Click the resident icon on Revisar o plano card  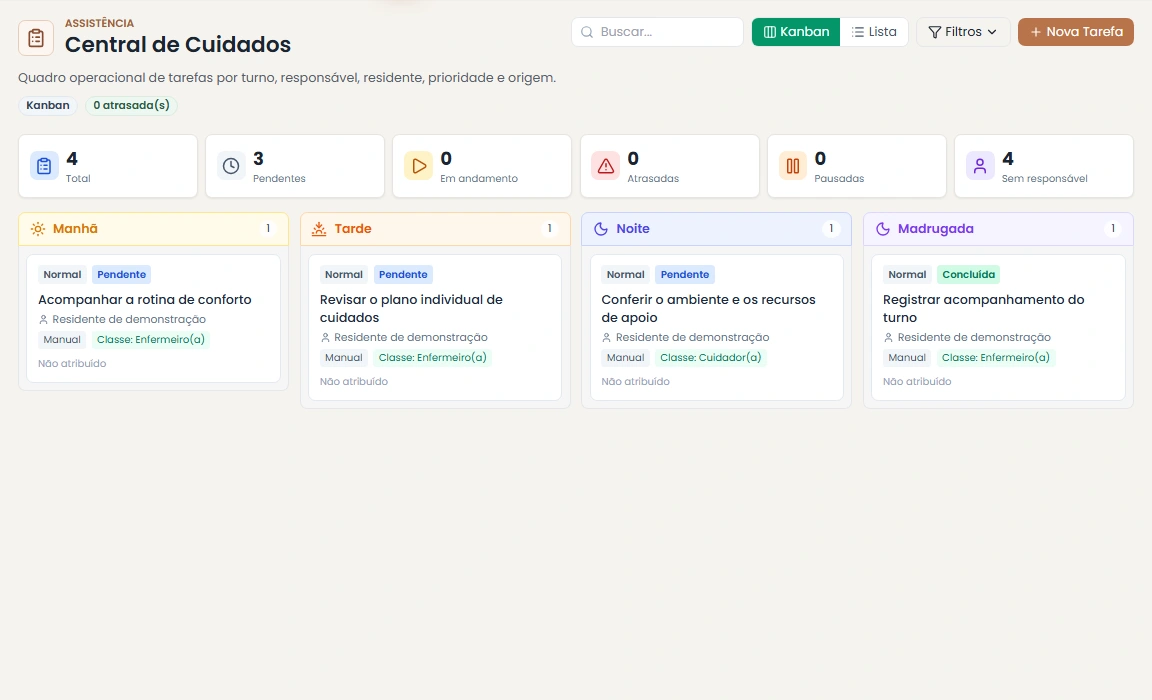pyautogui.click(x=325, y=338)
